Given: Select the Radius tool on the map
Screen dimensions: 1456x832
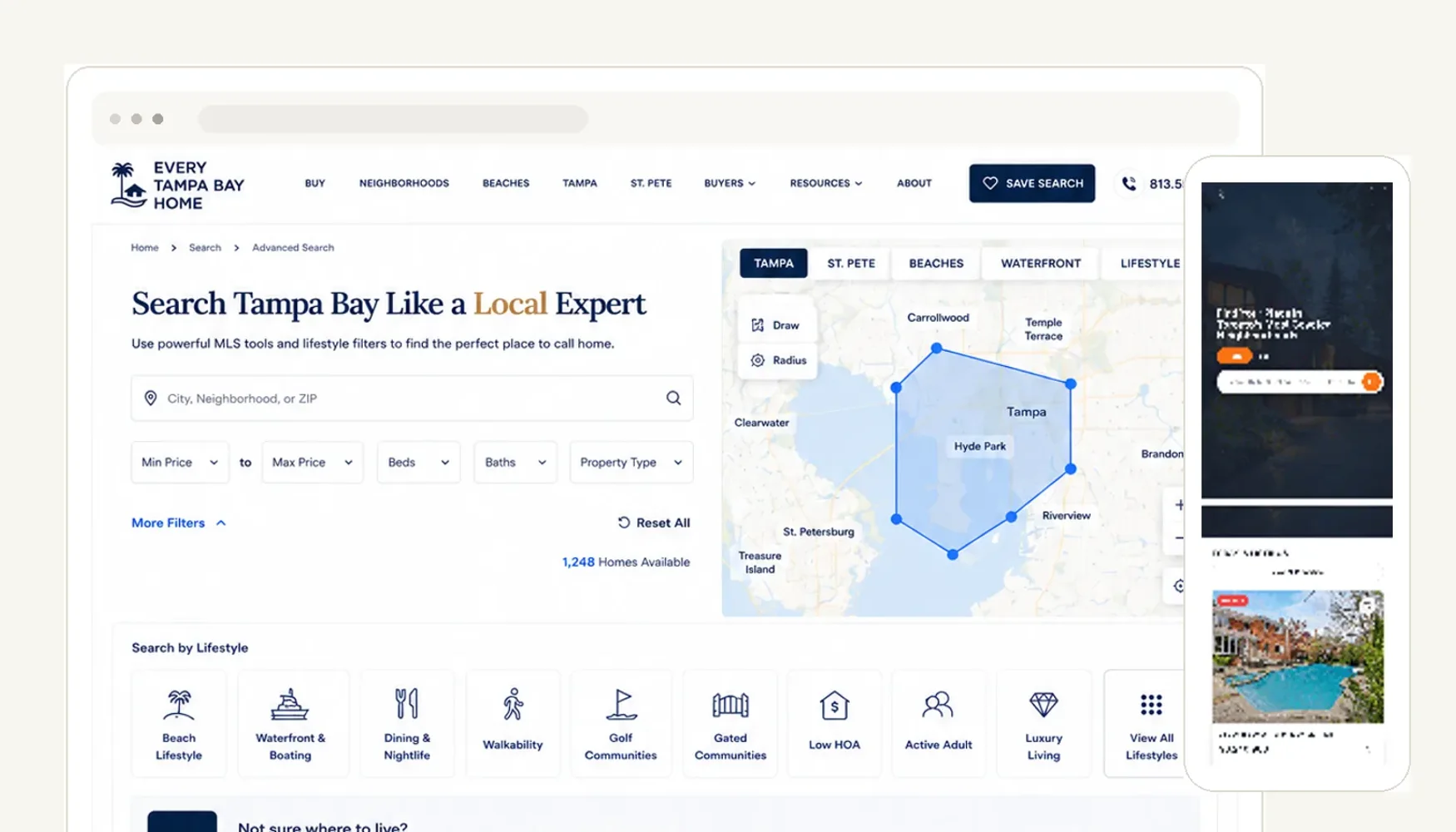Looking at the screenshot, I should pyautogui.click(x=778, y=360).
